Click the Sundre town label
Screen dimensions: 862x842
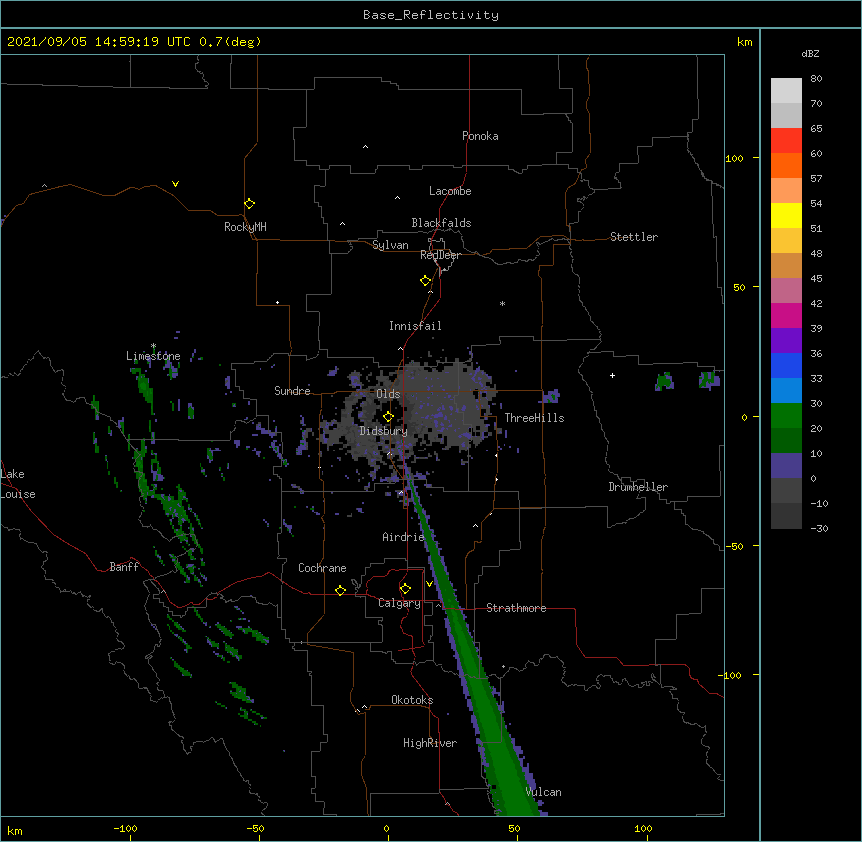point(292,391)
